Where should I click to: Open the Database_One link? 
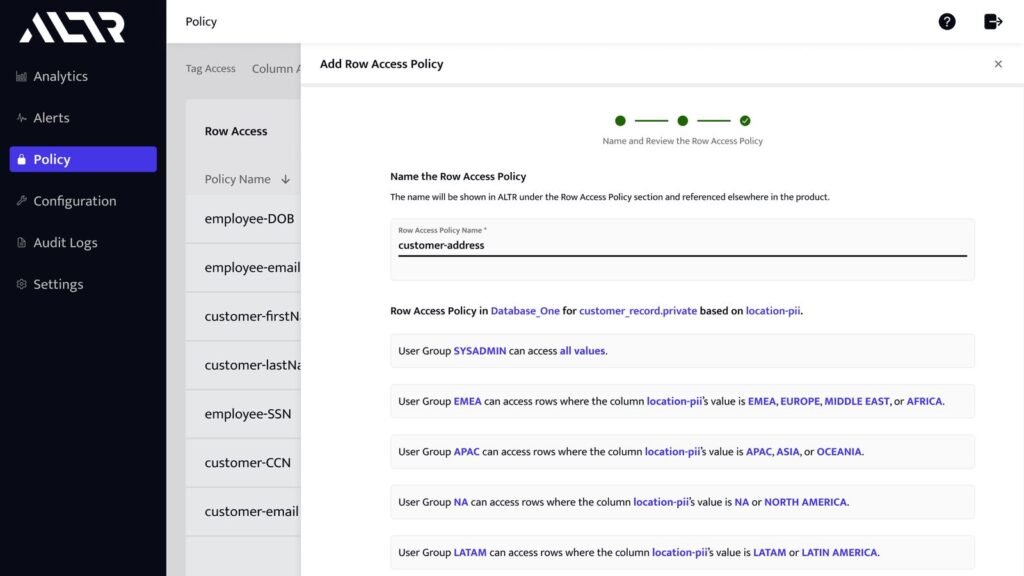[x=523, y=311]
